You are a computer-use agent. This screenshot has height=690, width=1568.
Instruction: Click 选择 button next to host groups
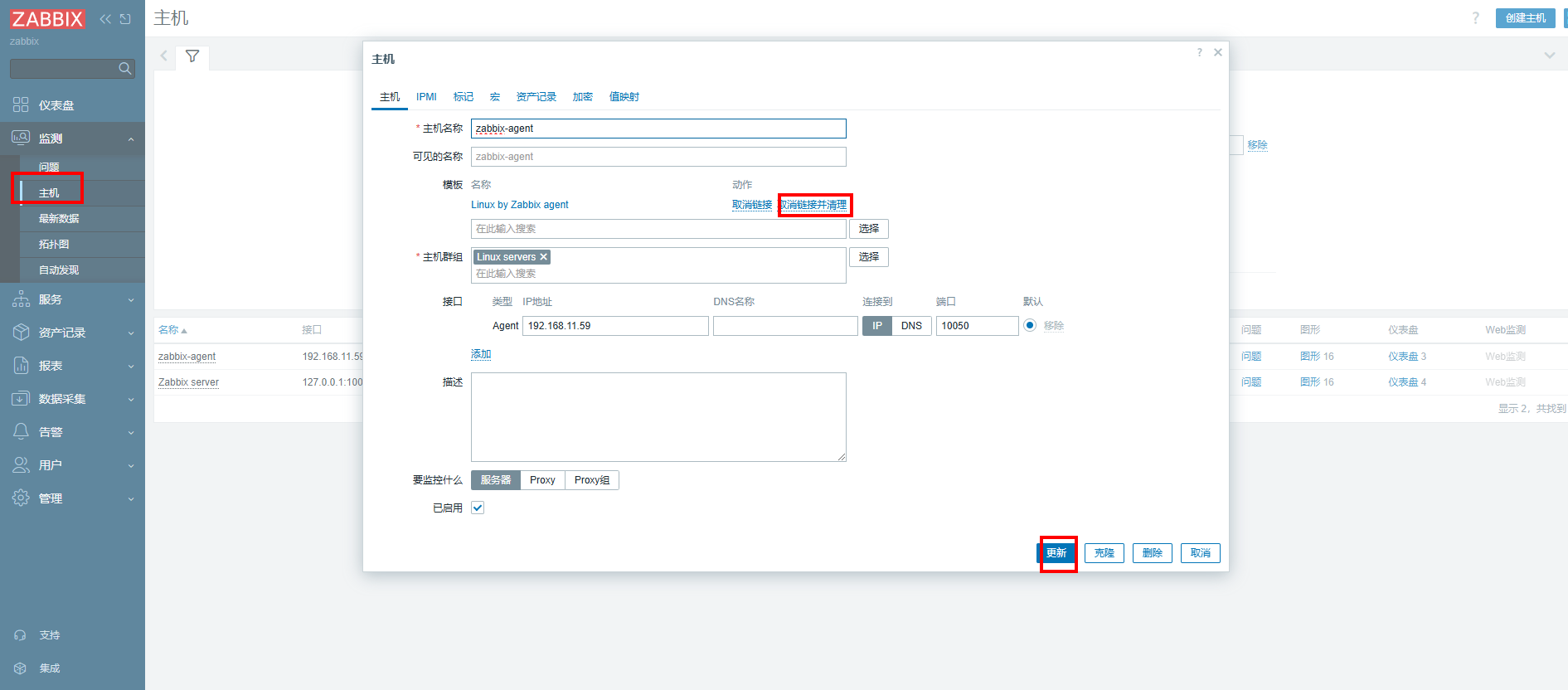(x=869, y=257)
